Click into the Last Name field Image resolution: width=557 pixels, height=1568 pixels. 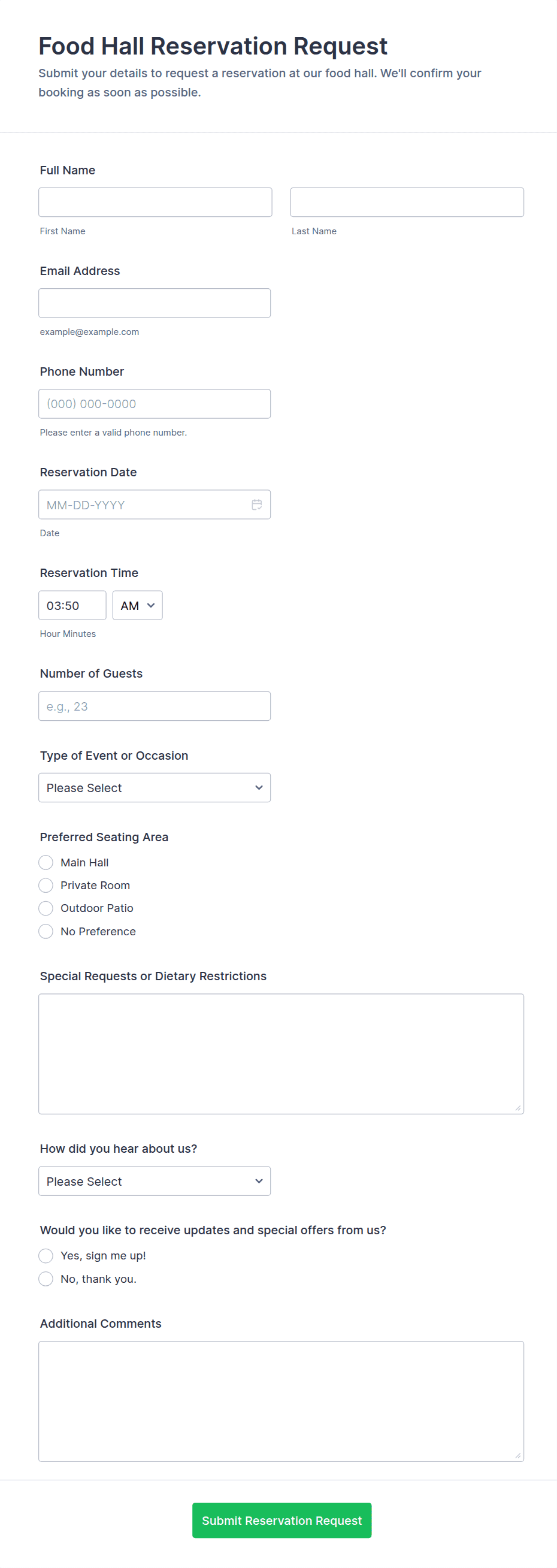(x=407, y=202)
